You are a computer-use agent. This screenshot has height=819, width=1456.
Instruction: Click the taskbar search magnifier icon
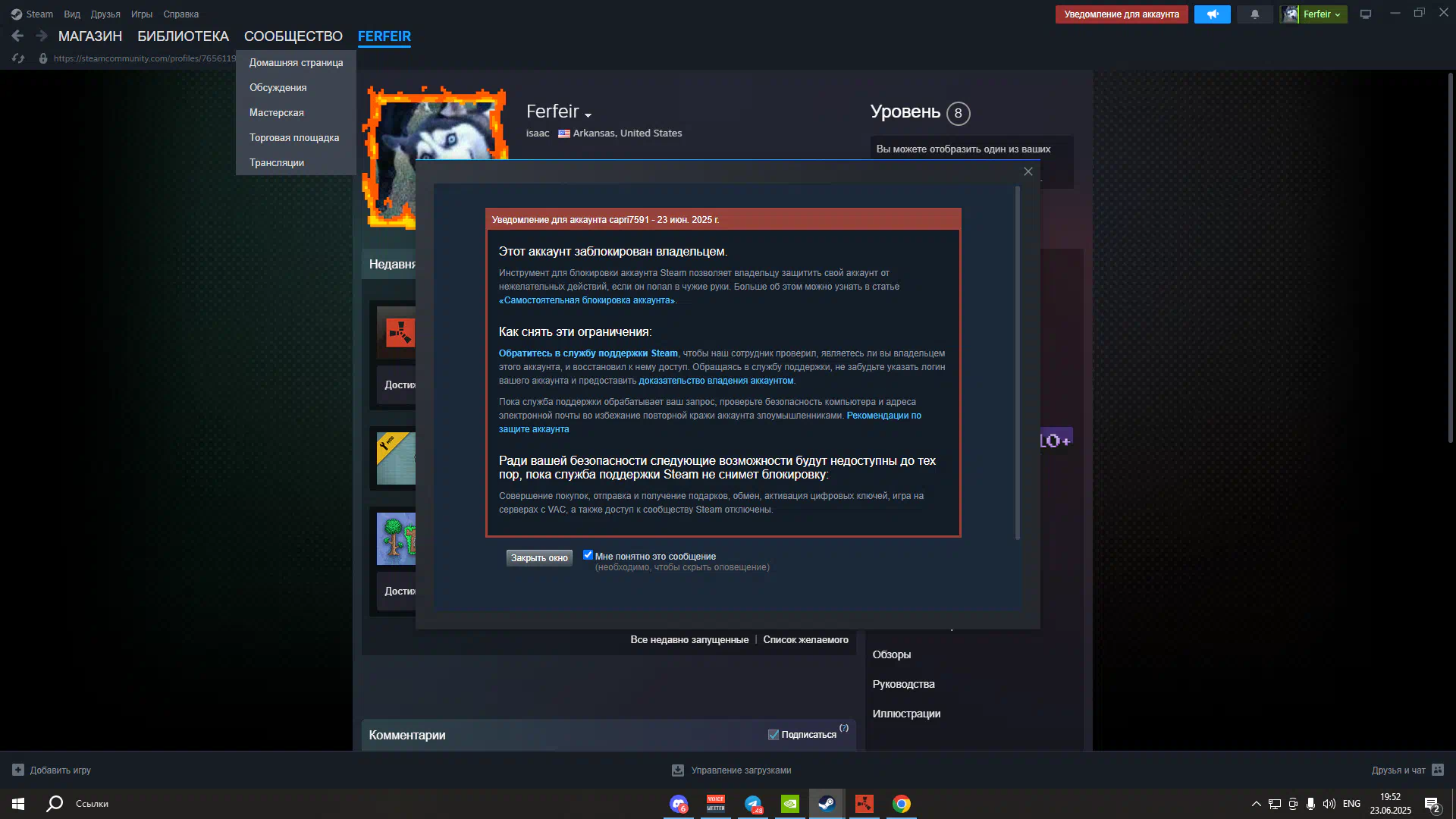tap(55, 804)
